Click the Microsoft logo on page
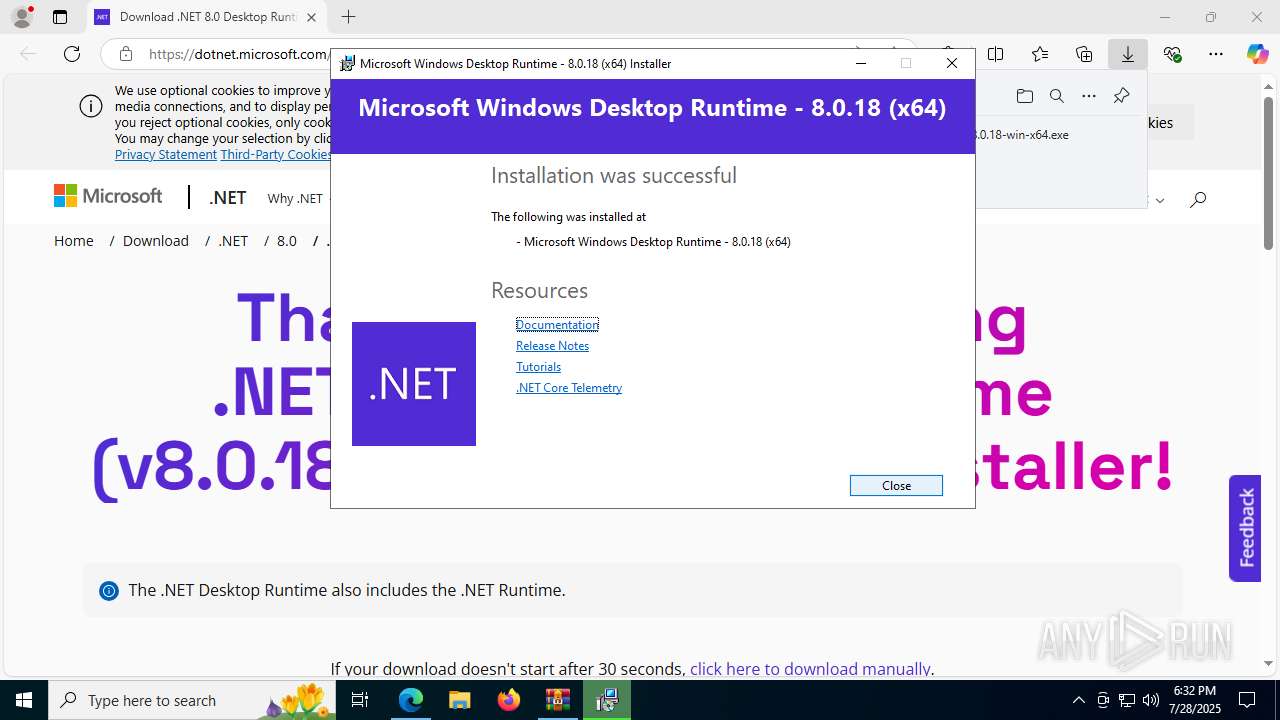 coord(108,197)
